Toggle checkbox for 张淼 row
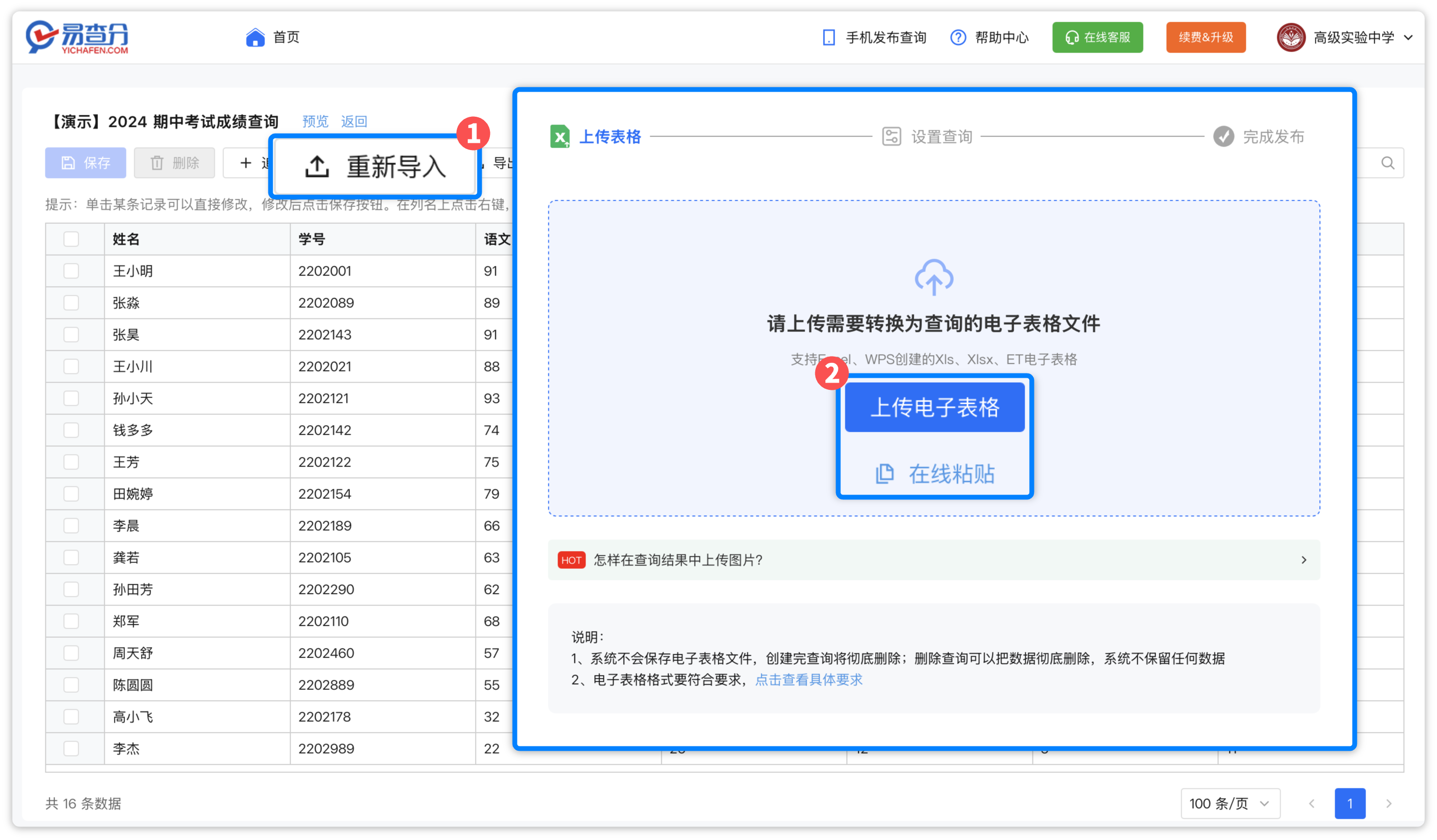This screenshot has width=1437, height=840. coord(71,302)
